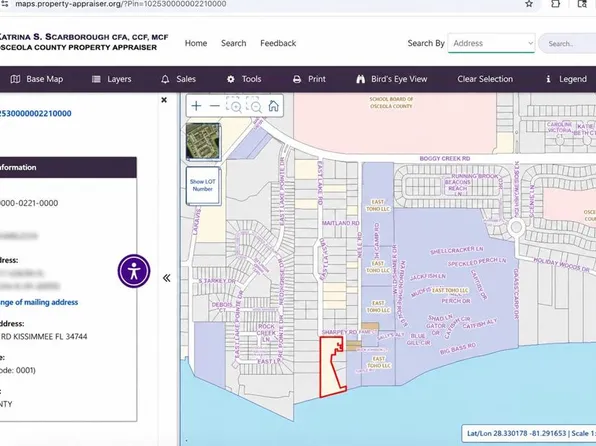This screenshot has width=596, height=446.
Task: Switch to the aerial imagery basemap thumbnail
Action: click(x=203, y=141)
